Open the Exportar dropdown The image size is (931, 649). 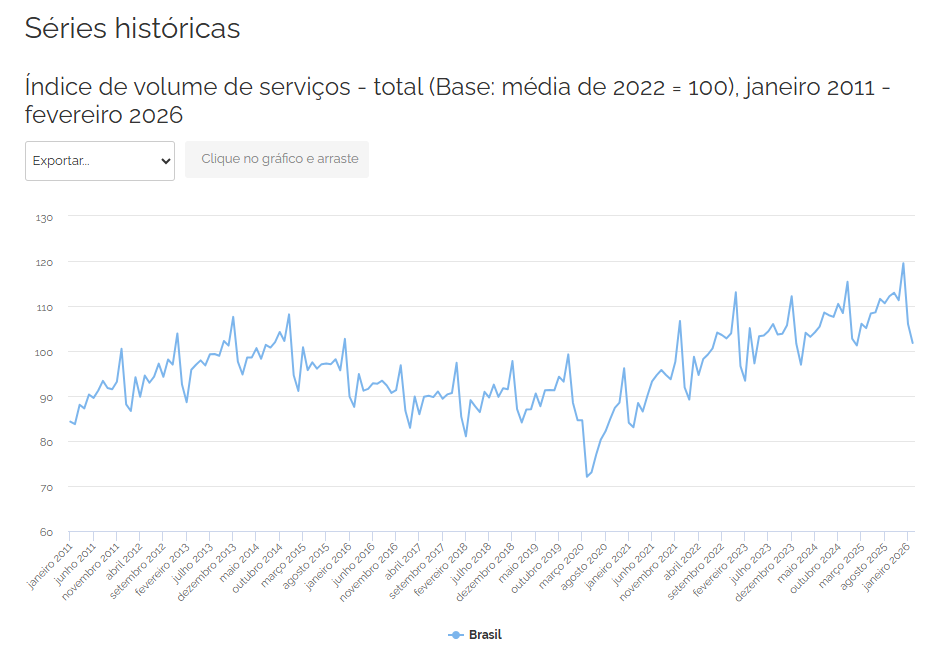(x=100, y=160)
